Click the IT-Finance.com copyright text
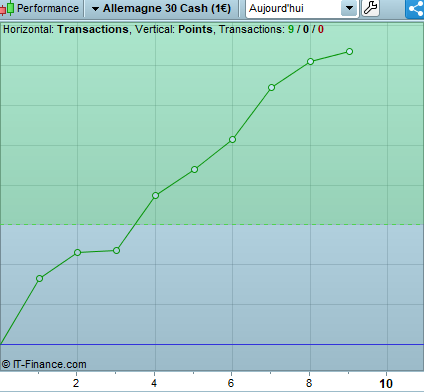This screenshot has height=392, width=424. 44,364
